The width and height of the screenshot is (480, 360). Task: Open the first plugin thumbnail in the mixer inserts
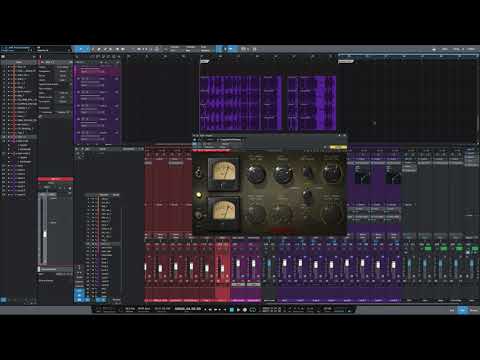tap(362, 176)
